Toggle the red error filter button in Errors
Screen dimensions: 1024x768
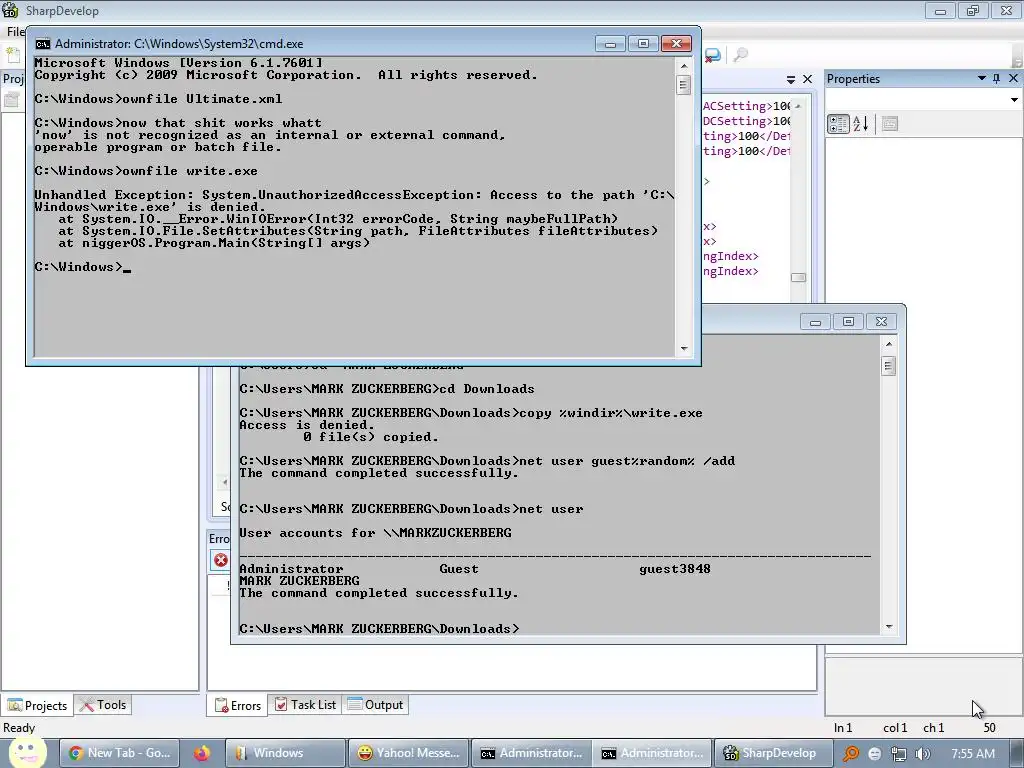(221, 560)
